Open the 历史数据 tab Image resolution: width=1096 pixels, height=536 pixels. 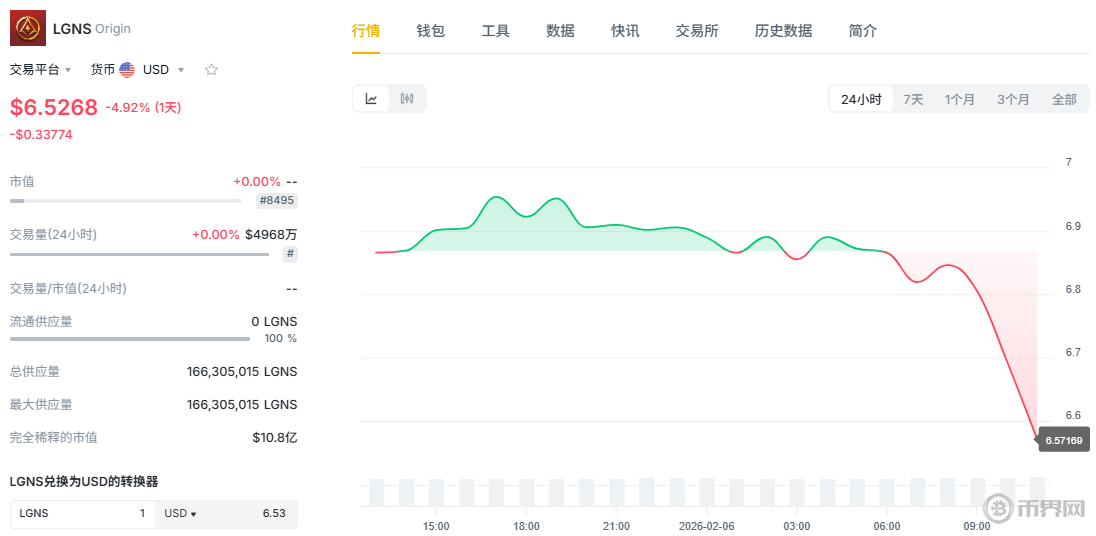click(783, 31)
